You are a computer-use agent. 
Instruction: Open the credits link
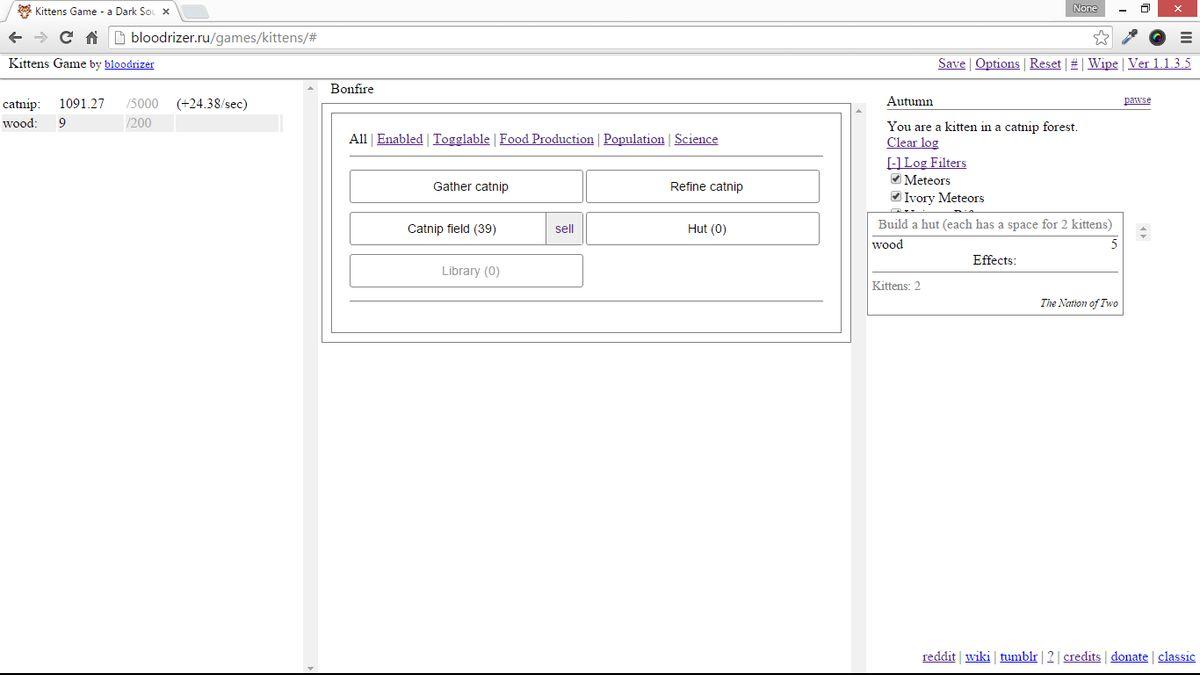[1082, 656]
